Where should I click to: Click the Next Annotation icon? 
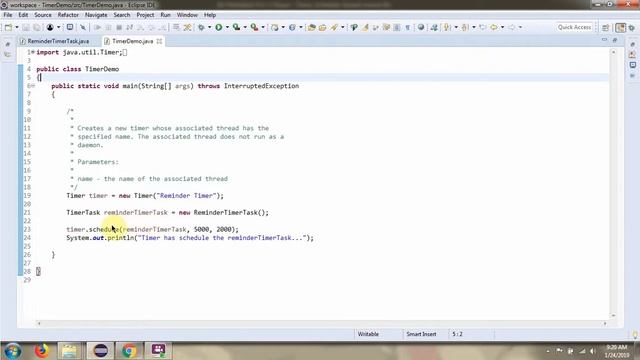click(447, 27)
